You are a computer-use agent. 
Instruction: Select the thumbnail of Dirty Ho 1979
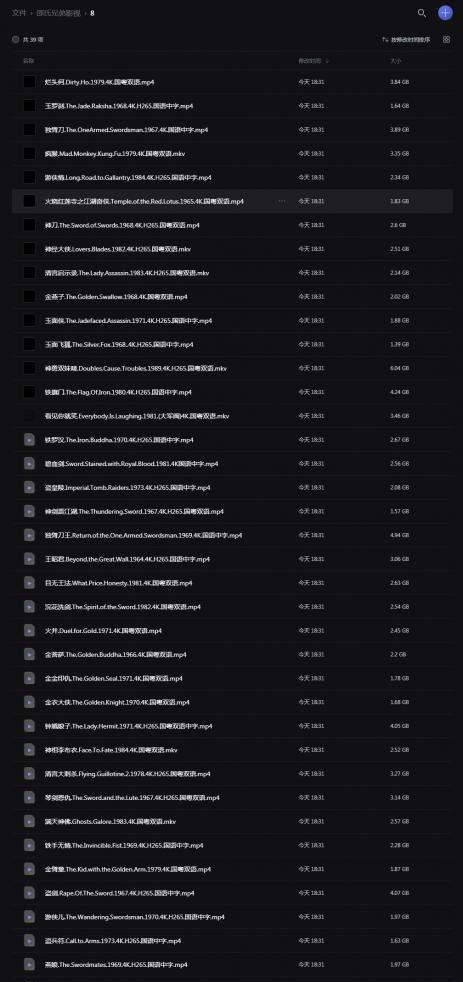29,82
